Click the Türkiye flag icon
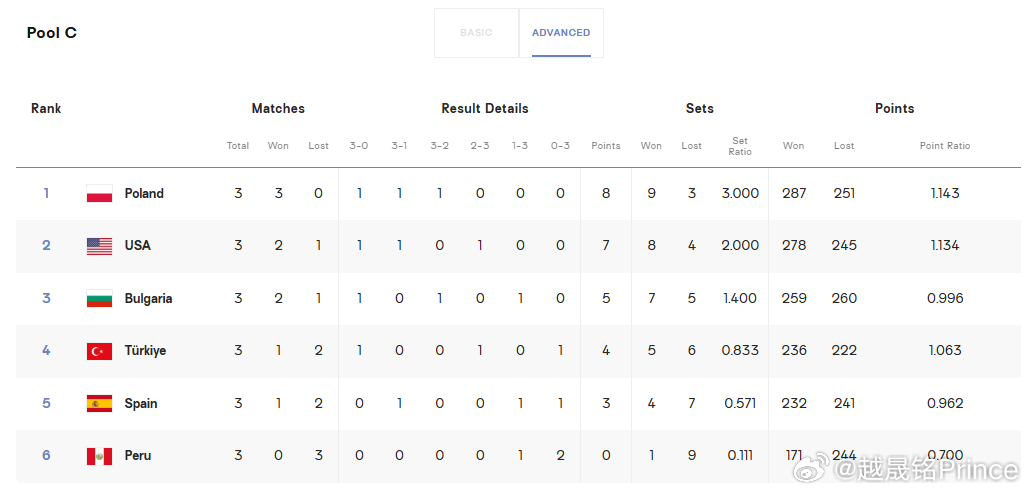Screen dimensions: 1029x493 (99, 351)
